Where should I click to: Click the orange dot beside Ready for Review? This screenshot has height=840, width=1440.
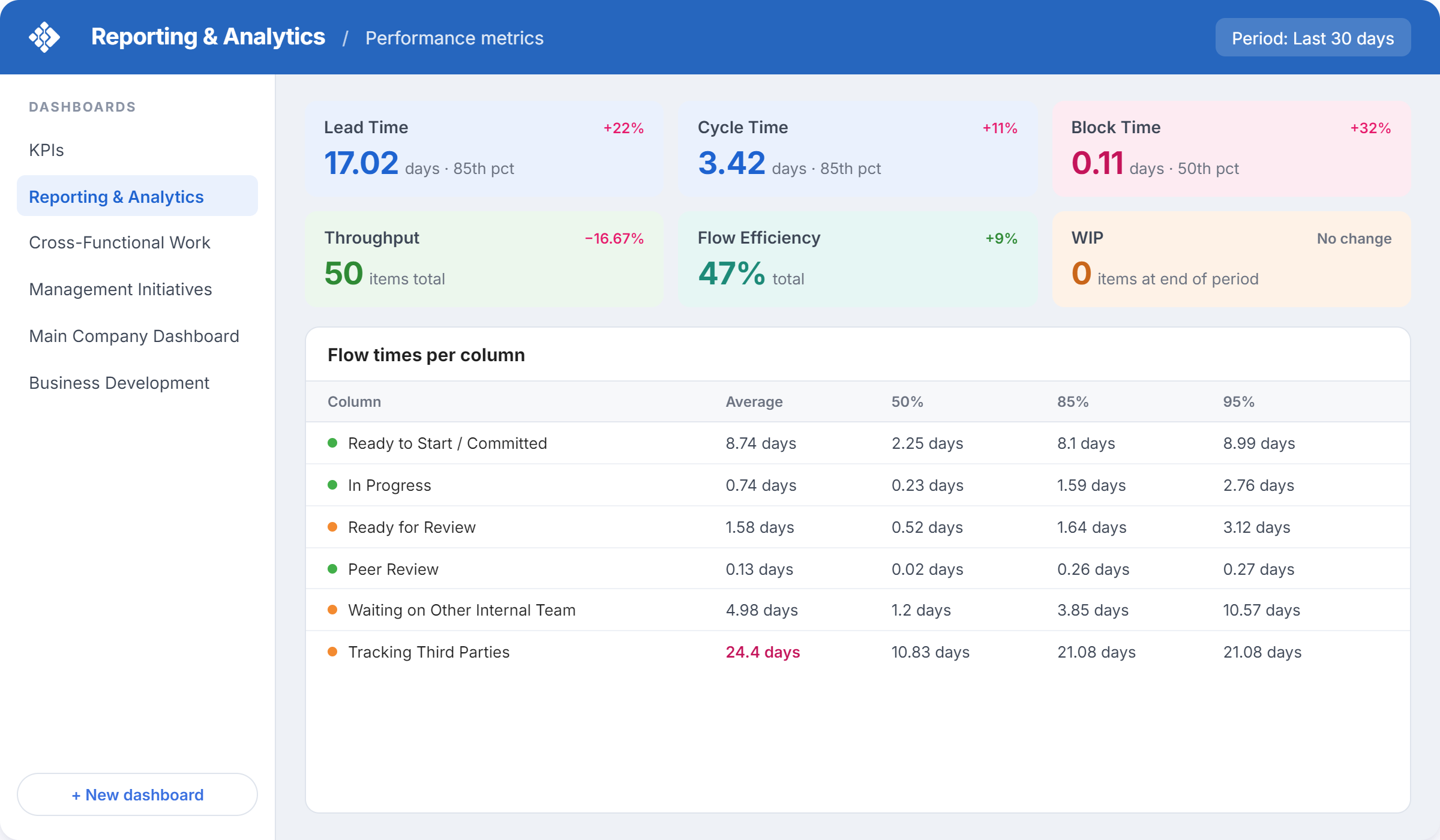pyautogui.click(x=332, y=527)
